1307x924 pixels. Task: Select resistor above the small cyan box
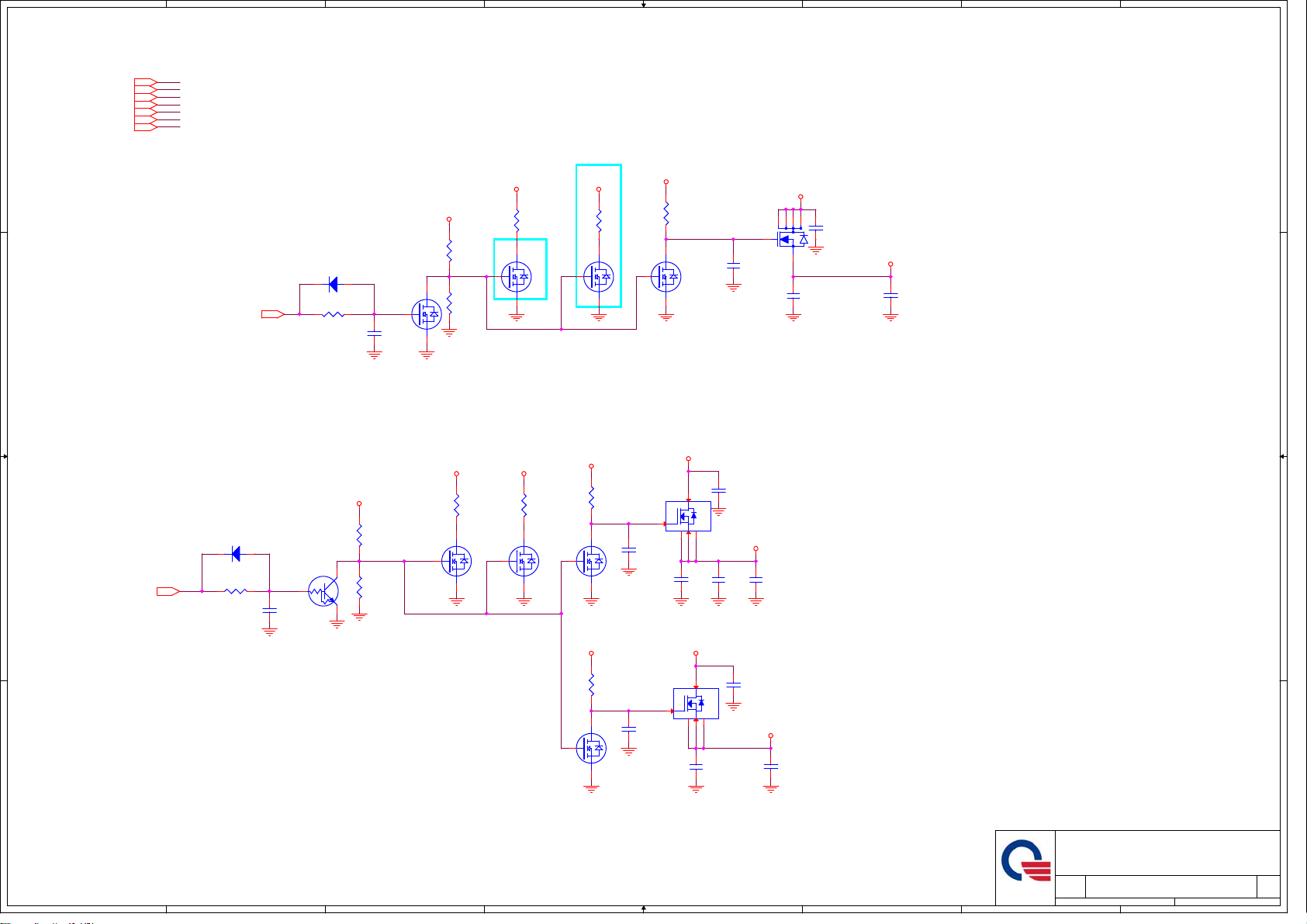[x=517, y=222]
